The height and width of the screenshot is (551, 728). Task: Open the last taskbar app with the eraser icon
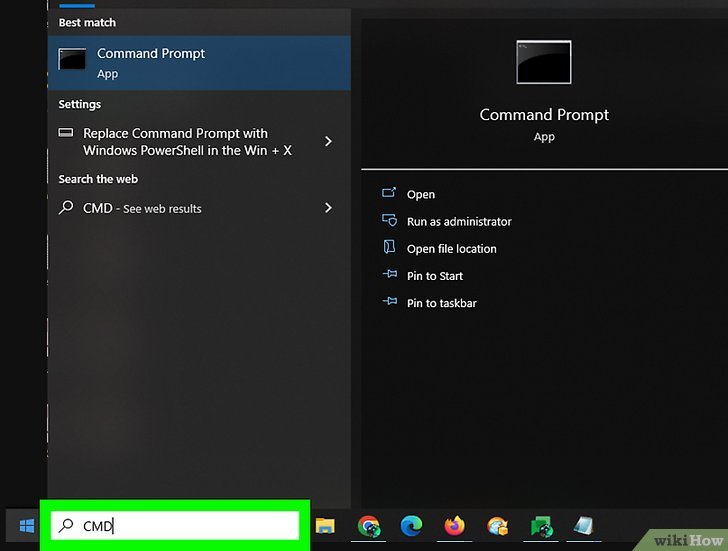[x=584, y=526]
